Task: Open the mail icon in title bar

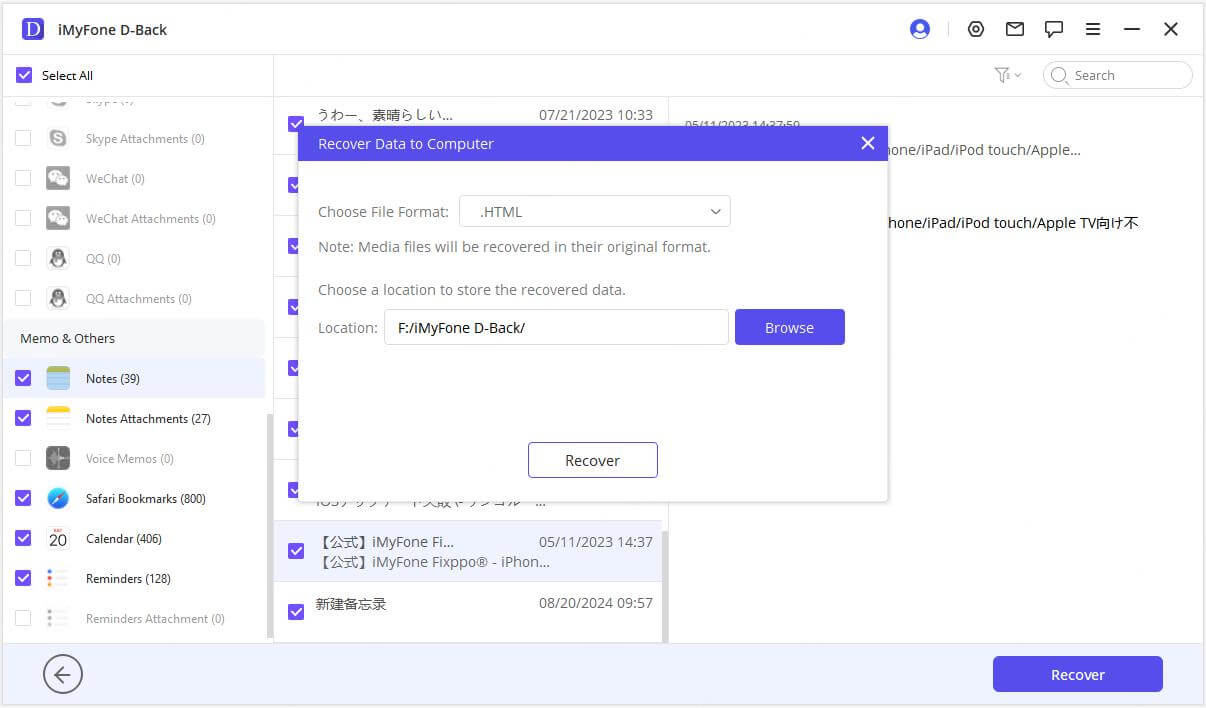Action: click(x=1015, y=29)
